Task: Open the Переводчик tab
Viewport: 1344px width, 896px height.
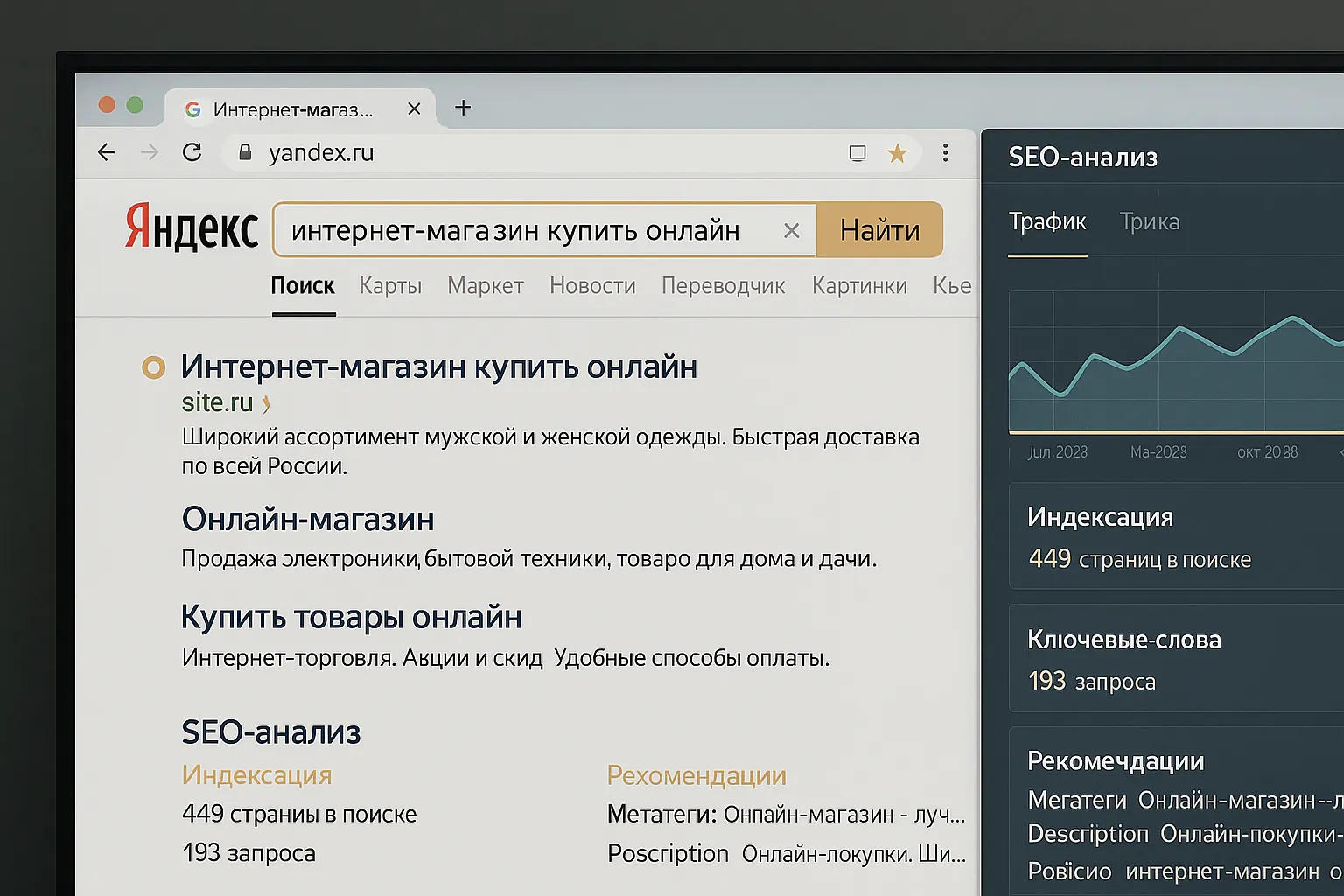Action: (x=723, y=286)
